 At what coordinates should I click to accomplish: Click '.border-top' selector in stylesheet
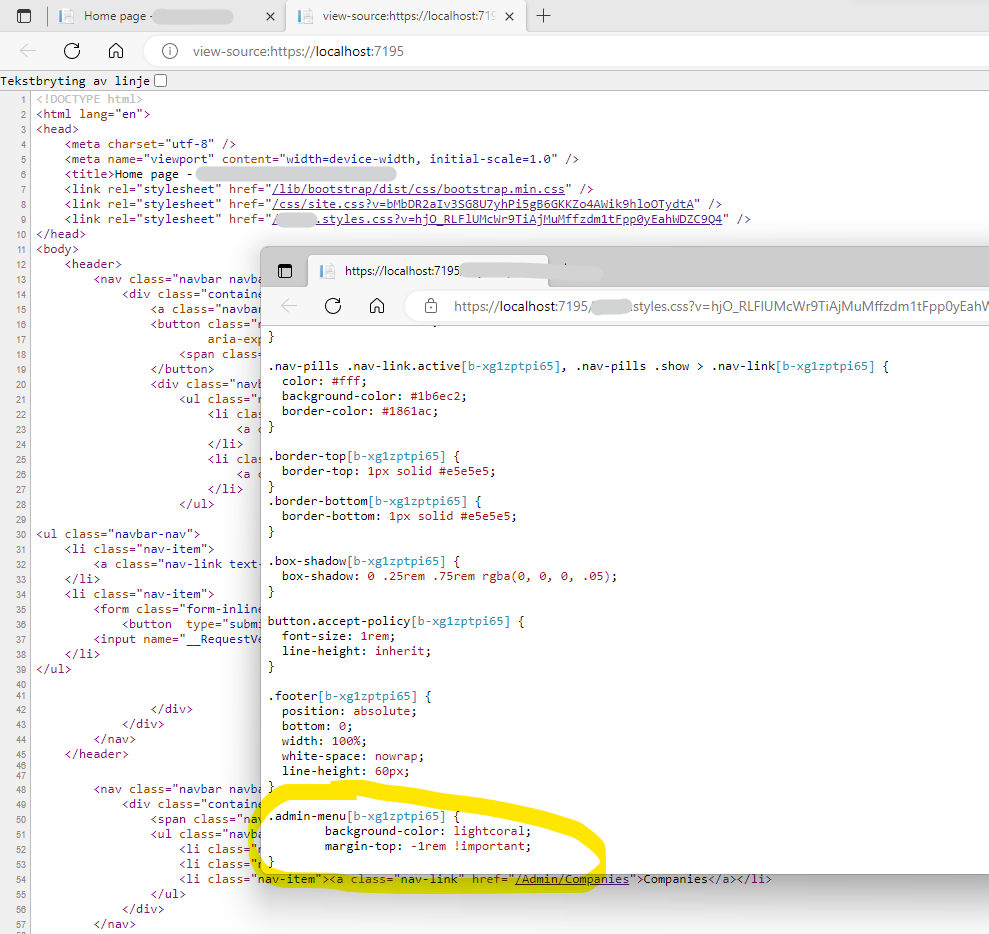(x=307, y=456)
